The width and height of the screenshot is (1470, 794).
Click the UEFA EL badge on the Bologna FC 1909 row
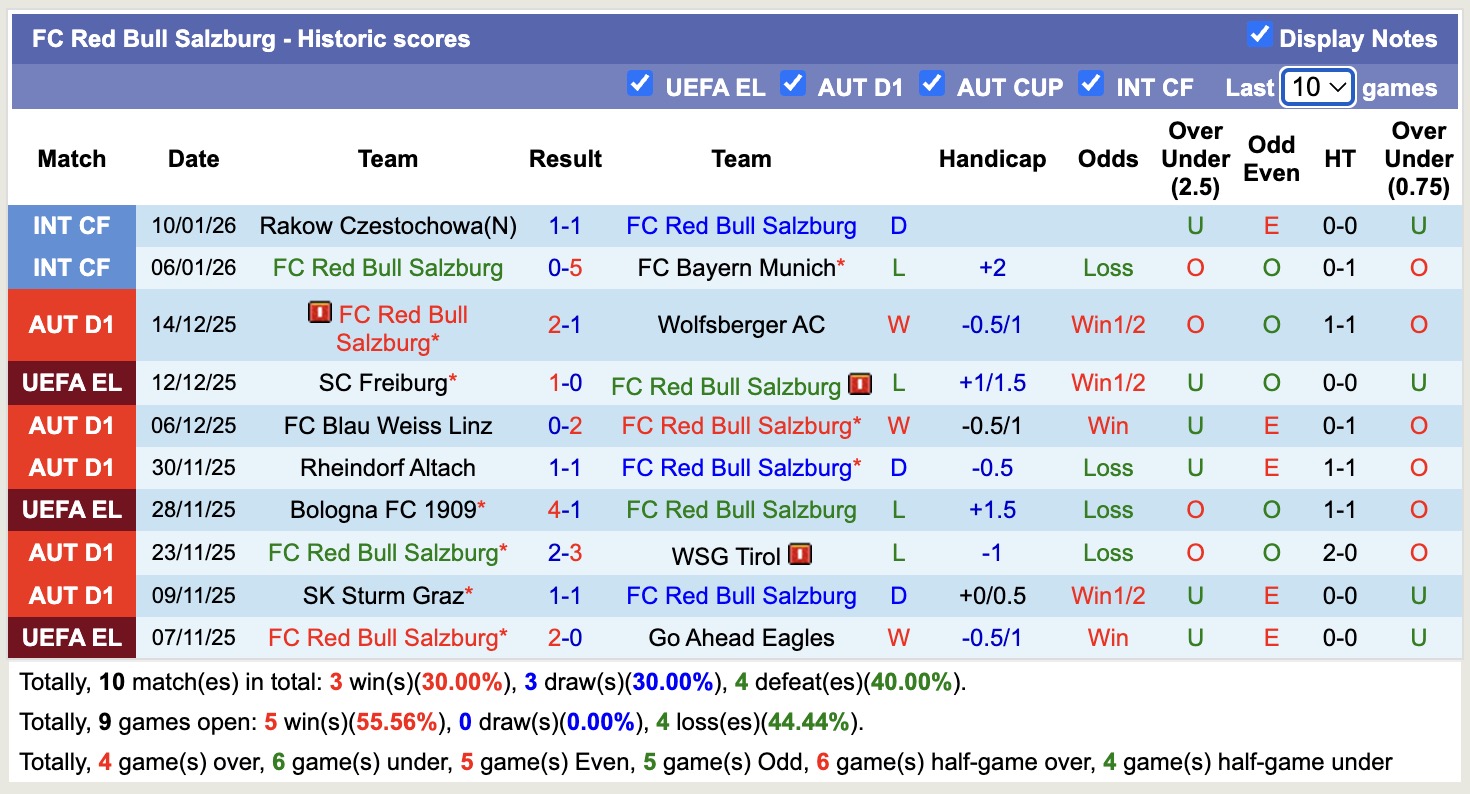[x=71, y=510]
